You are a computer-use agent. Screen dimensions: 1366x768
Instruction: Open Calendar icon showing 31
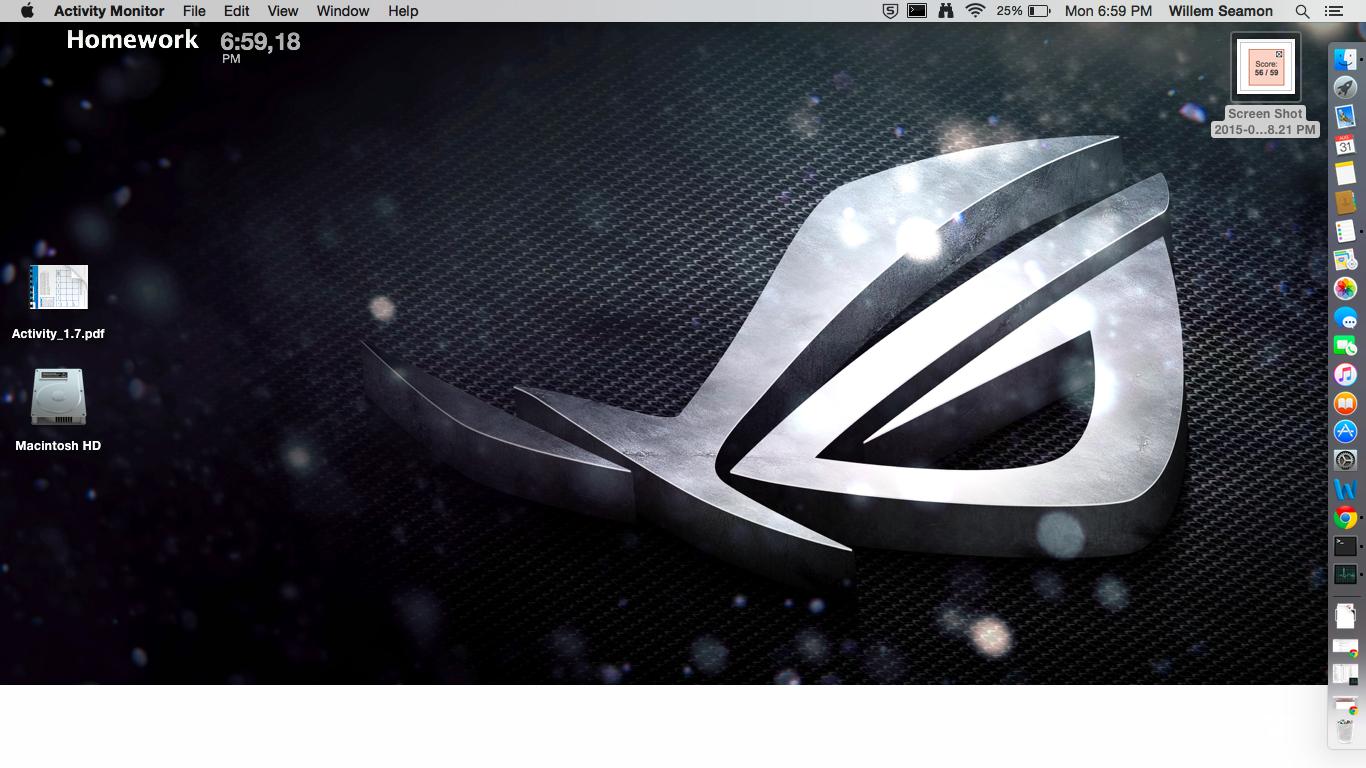click(x=1345, y=146)
